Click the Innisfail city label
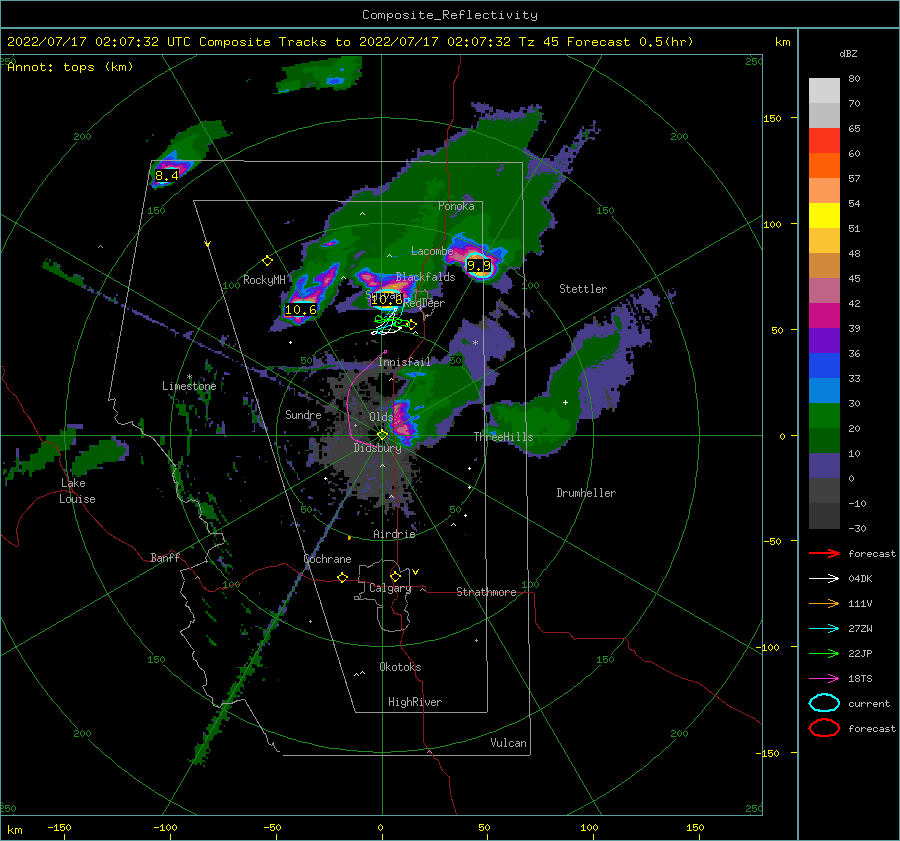Viewport: 900px width, 841px height. click(404, 362)
